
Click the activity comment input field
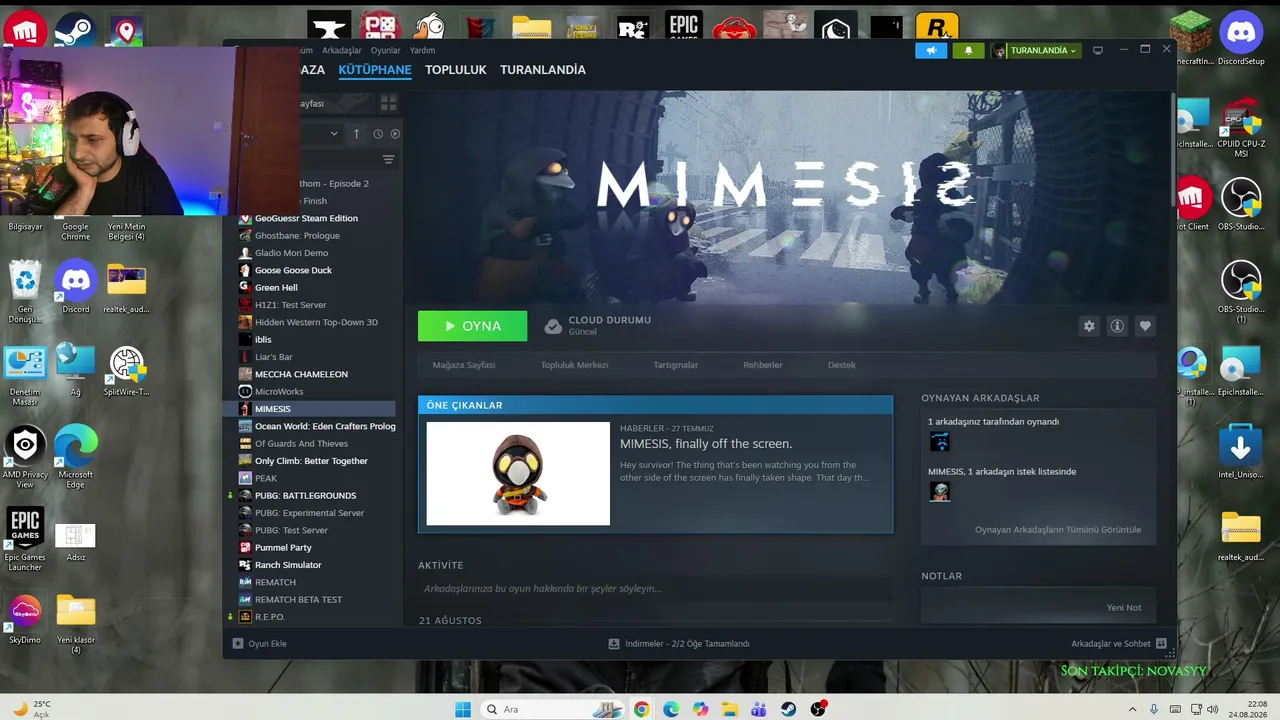[x=655, y=589]
